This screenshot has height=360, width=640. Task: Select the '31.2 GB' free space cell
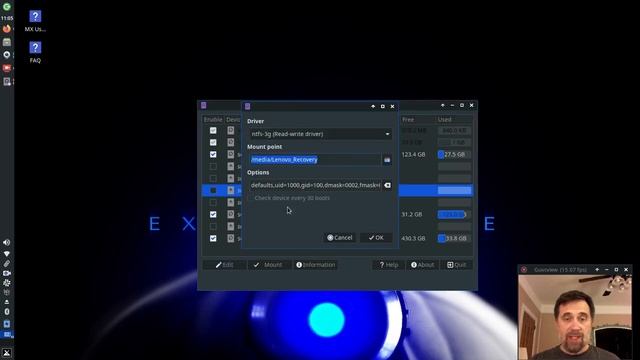(x=411, y=214)
